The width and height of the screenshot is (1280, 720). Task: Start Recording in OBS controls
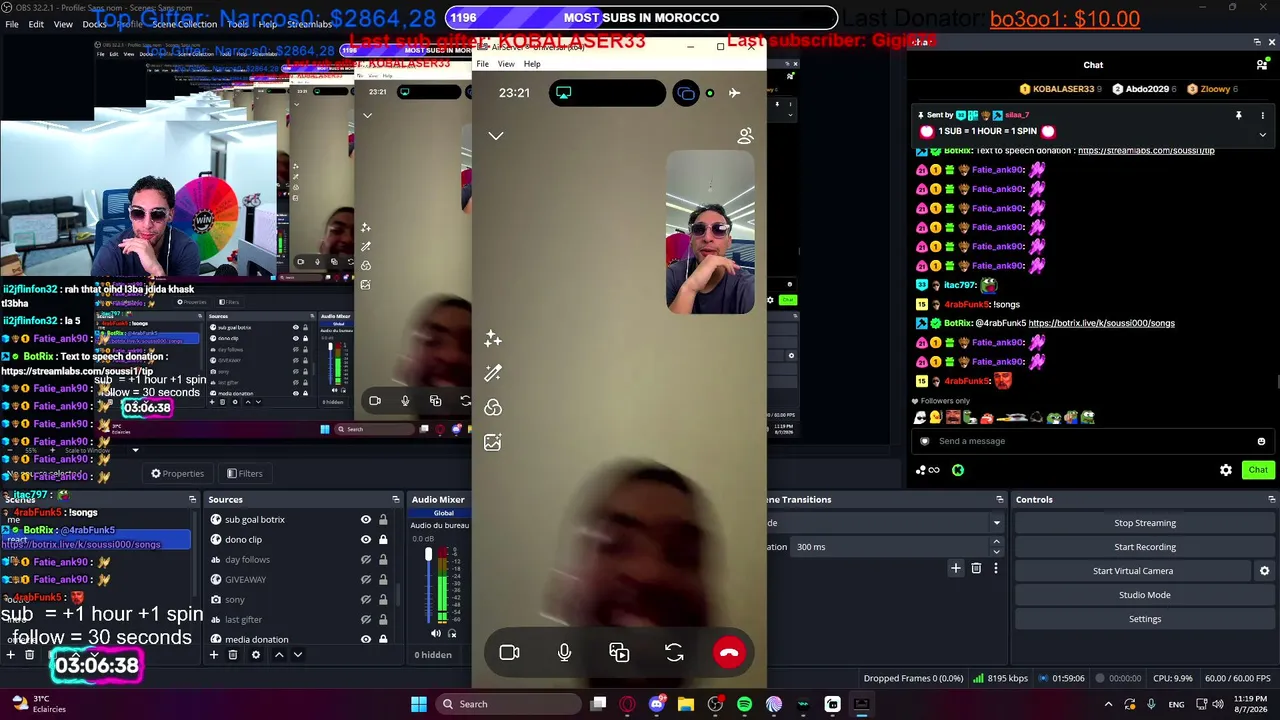coord(1145,547)
